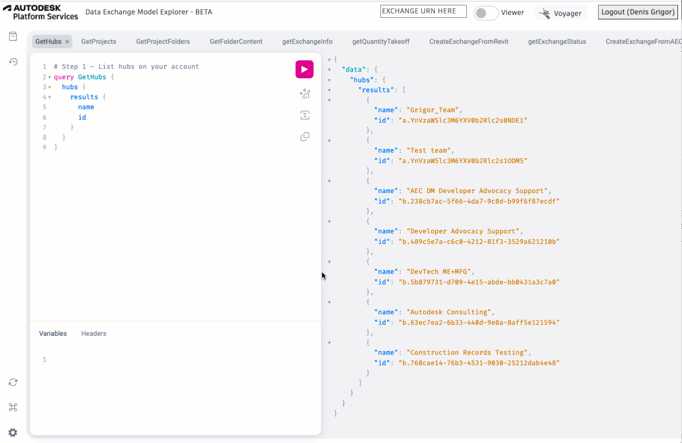Image resolution: width=682 pixels, height=443 pixels.
Task: Toggle the Viewer switch
Action: click(x=485, y=13)
